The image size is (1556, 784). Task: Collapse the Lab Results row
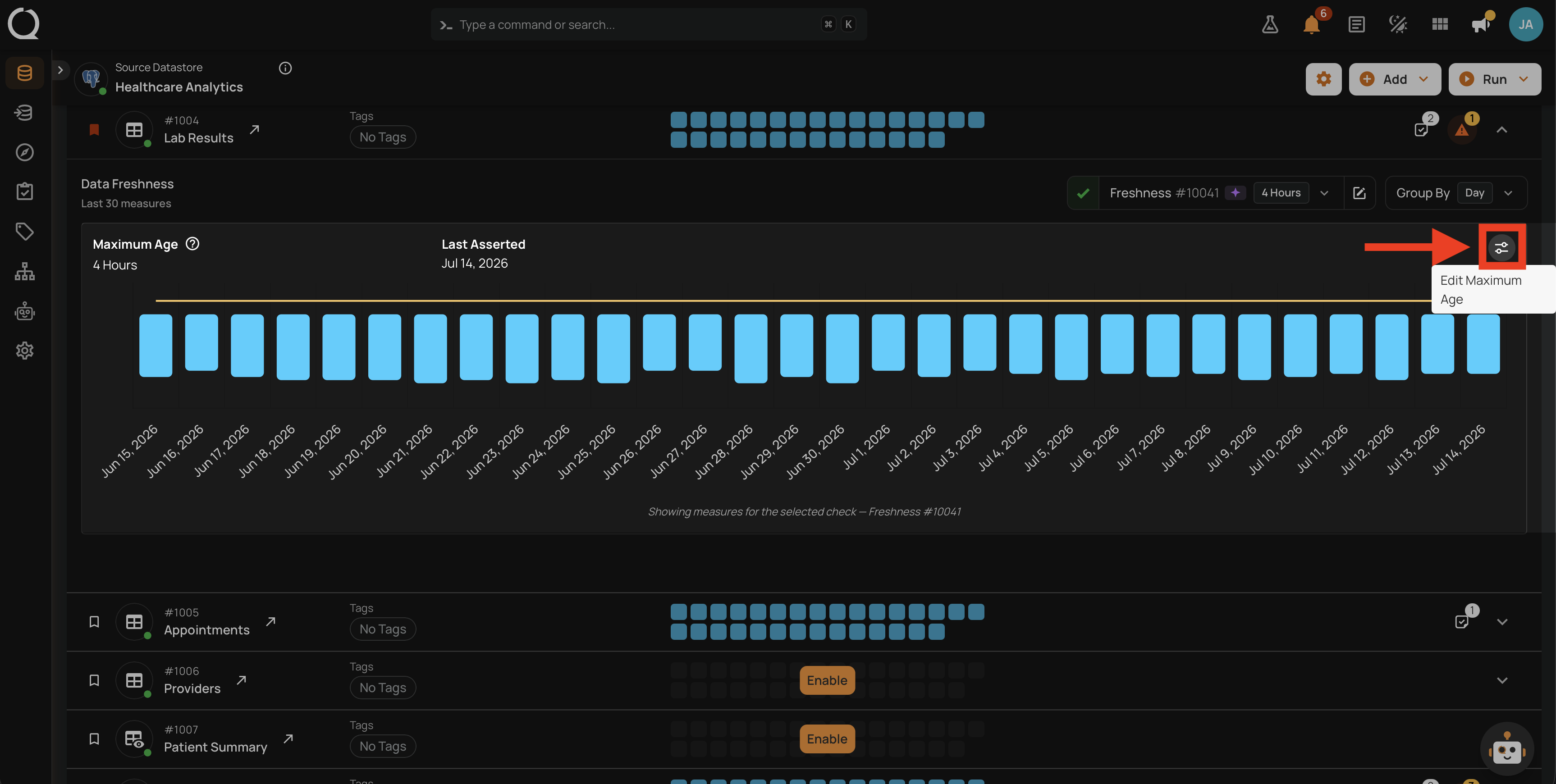[1501, 129]
